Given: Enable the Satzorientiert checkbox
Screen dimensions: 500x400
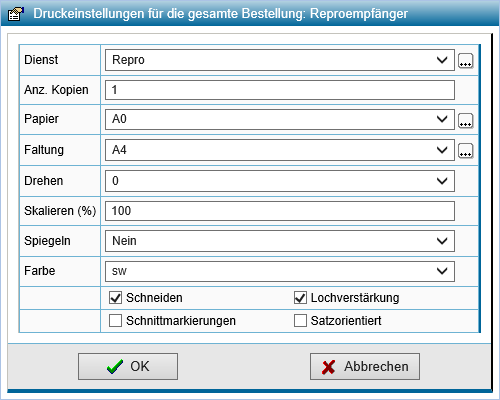Looking at the screenshot, I should coord(300,321).
